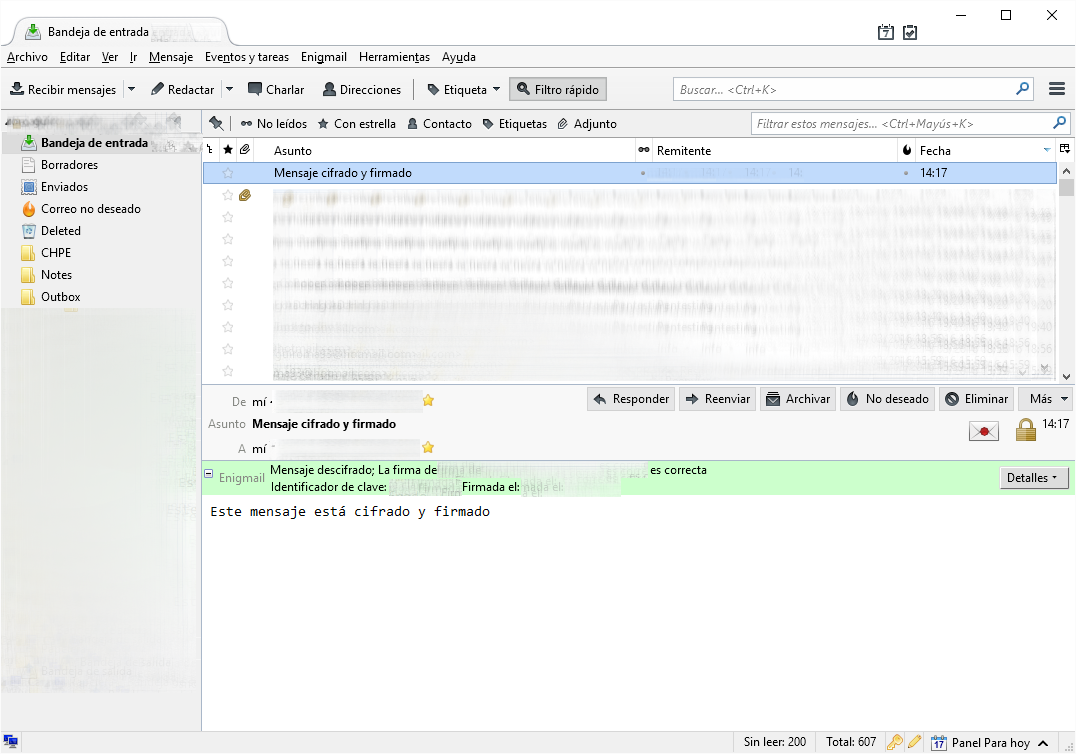Click the message list scrollbar down arrow

[x=1066, y=376]
